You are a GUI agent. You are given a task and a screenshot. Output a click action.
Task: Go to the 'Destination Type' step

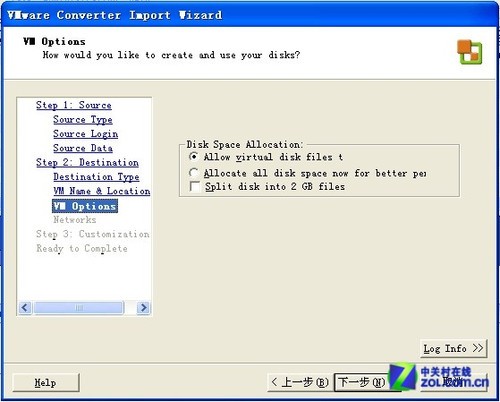96,177
